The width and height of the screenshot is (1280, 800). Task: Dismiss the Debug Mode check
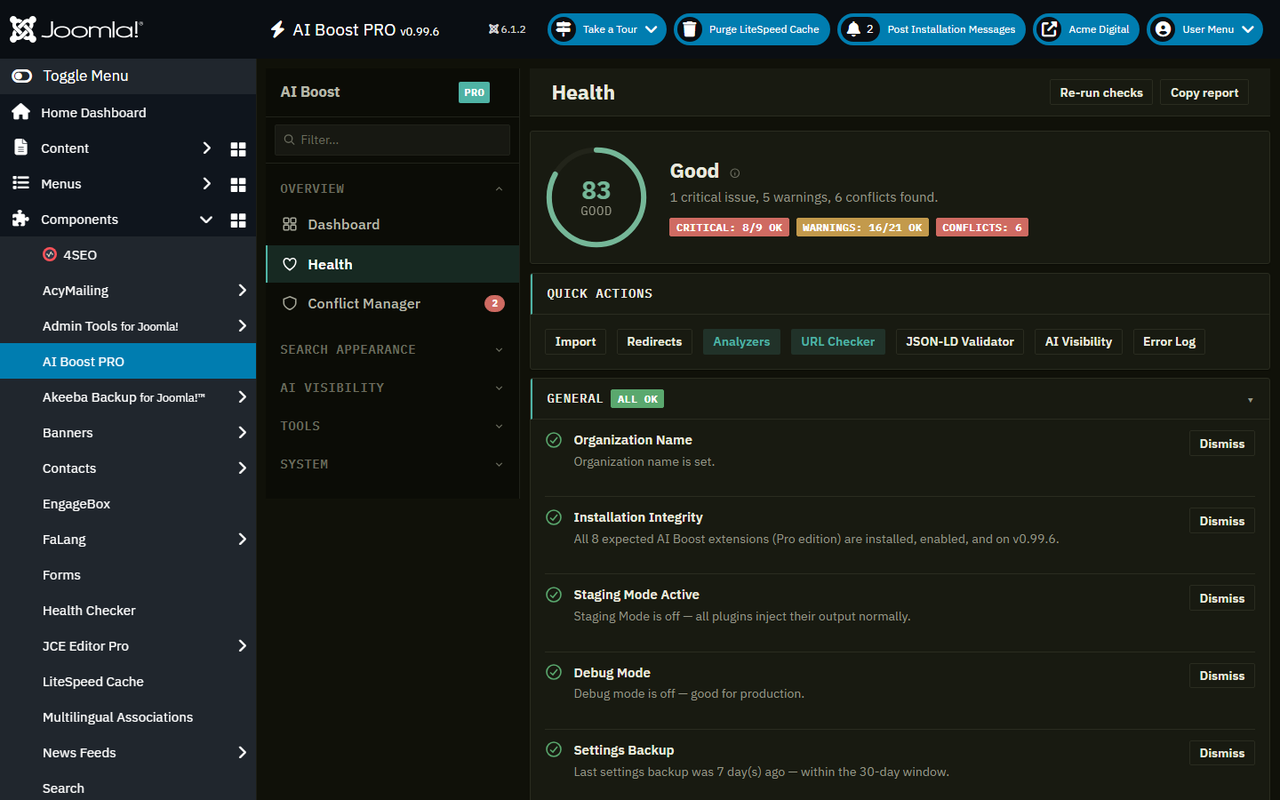[1222, 676]
